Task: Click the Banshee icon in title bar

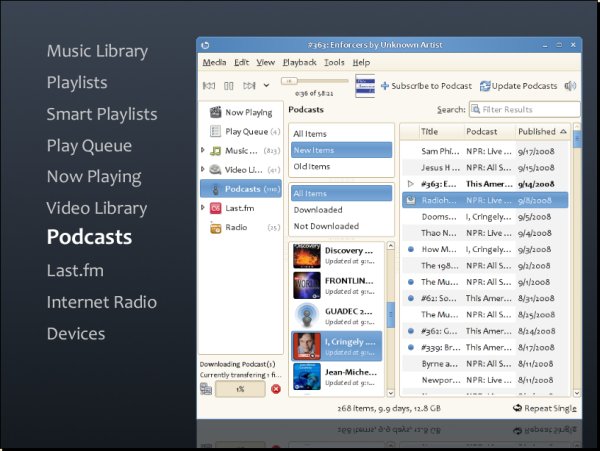Action: coord(205,45)
